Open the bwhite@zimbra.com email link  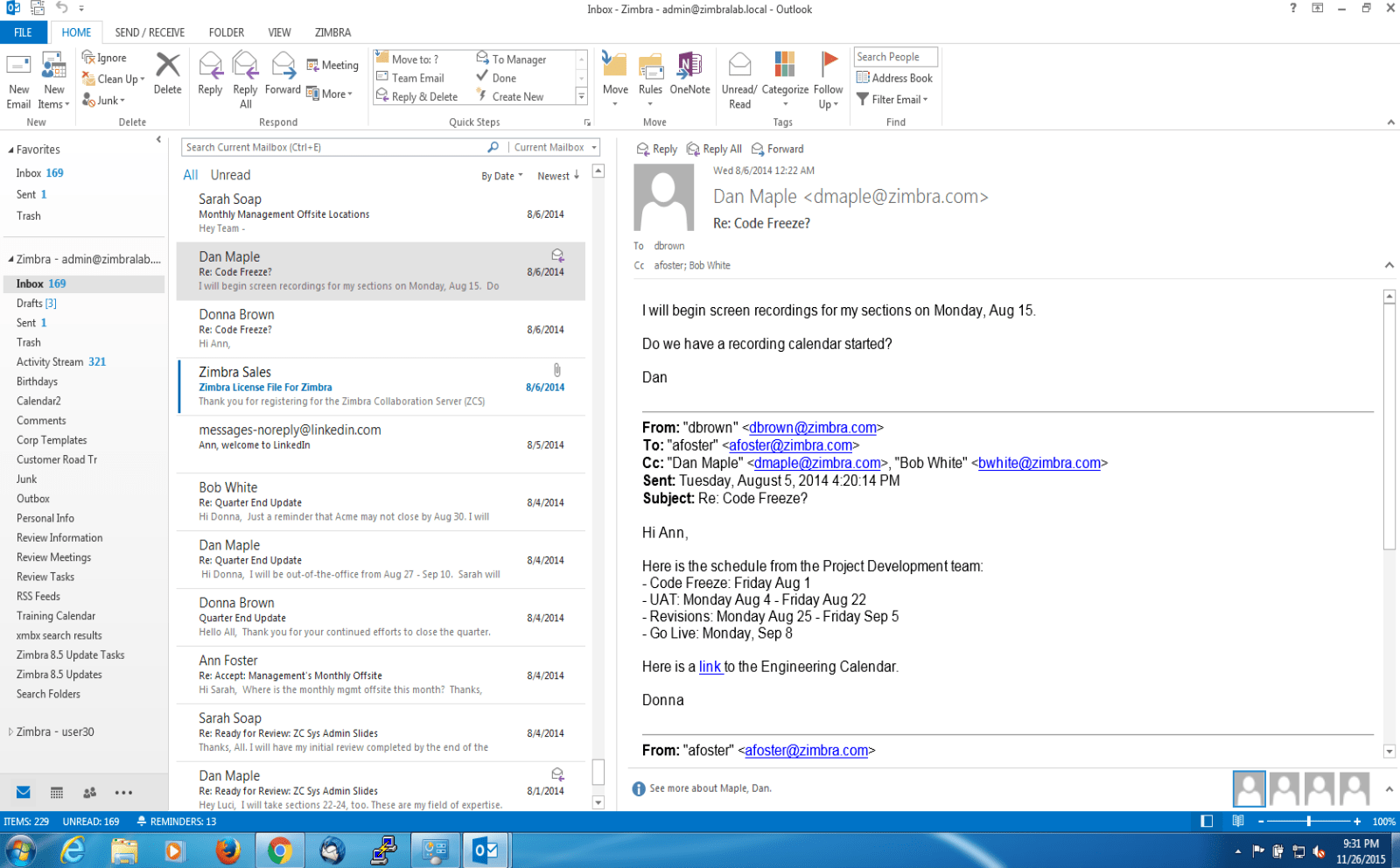1039,463
